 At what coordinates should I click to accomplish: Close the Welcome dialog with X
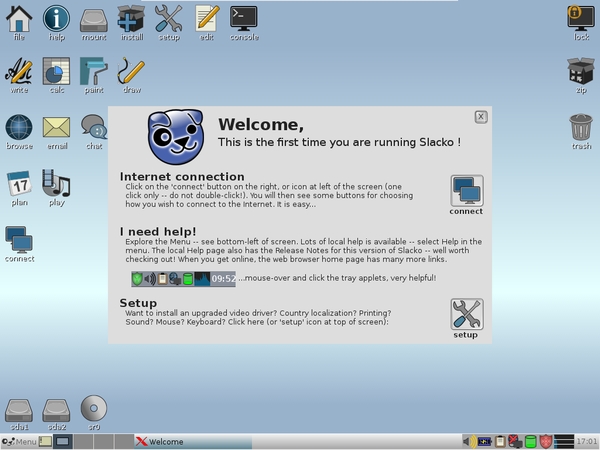click(x=481, y=117)
